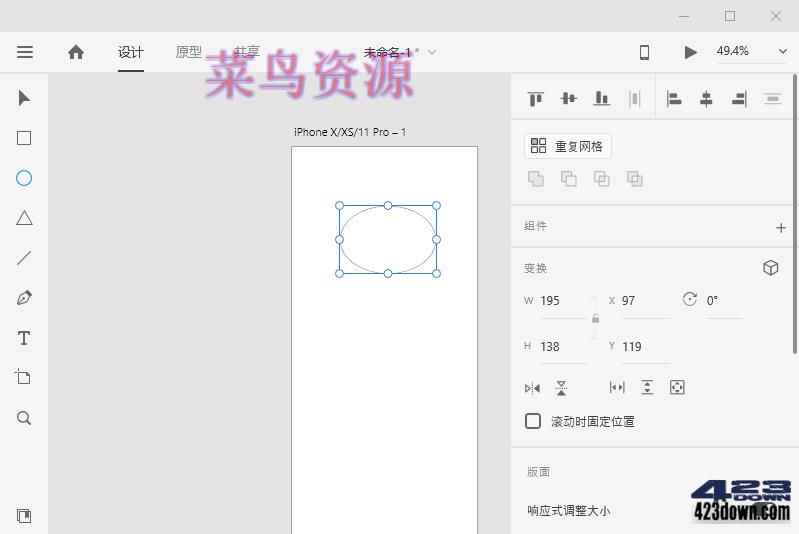Expand the zoom level dropdown chevron
Image resolution: width=799 pixels, height=534 pixels.
[x=783, y=51]
